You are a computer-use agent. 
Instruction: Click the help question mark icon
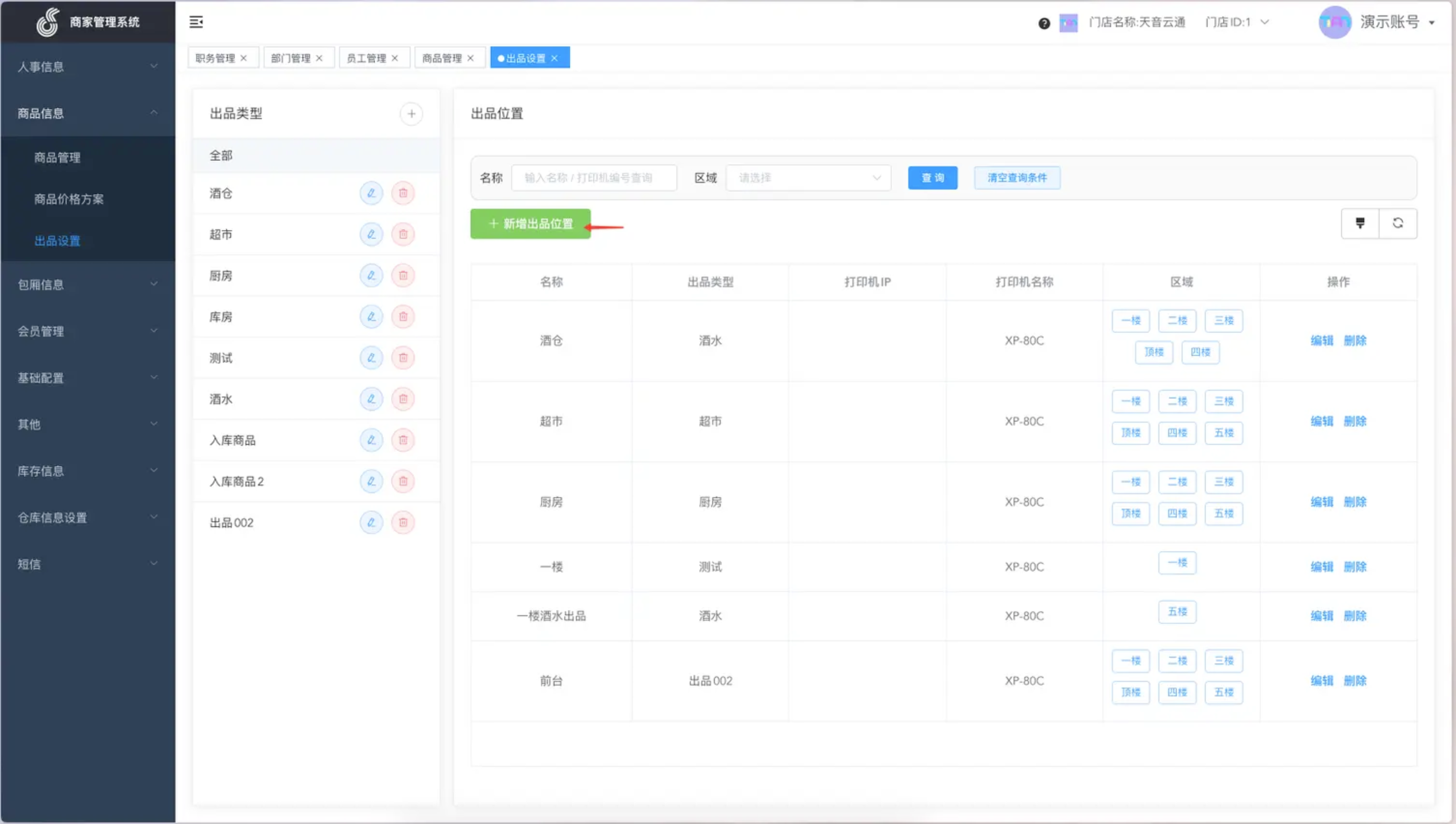(x=1044, y=23)
